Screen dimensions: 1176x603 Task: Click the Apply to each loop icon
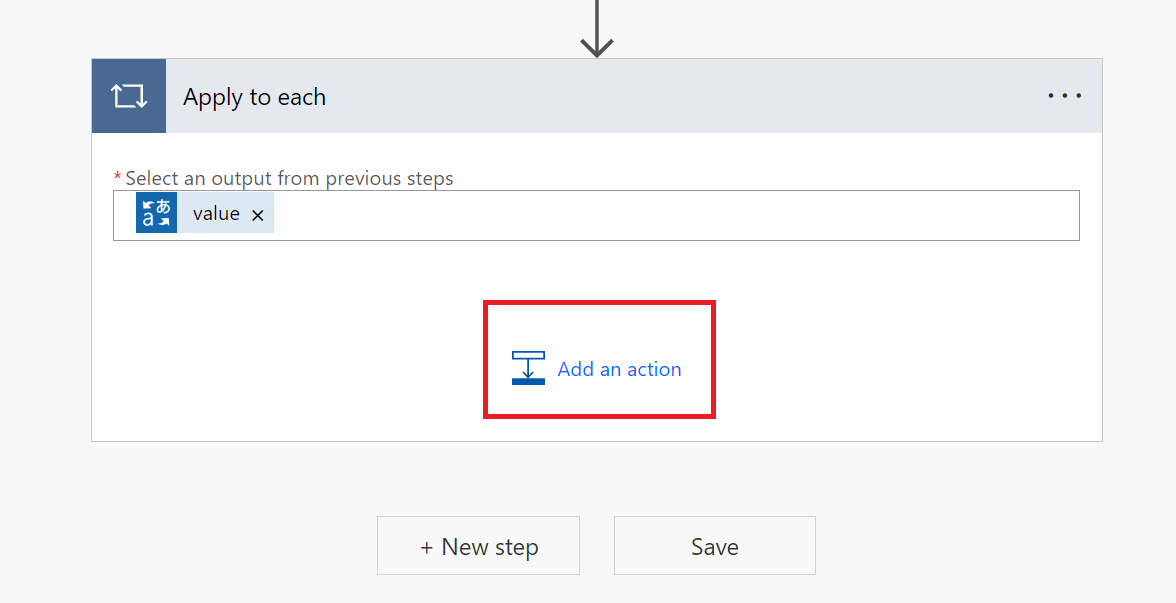pos(129,96)
